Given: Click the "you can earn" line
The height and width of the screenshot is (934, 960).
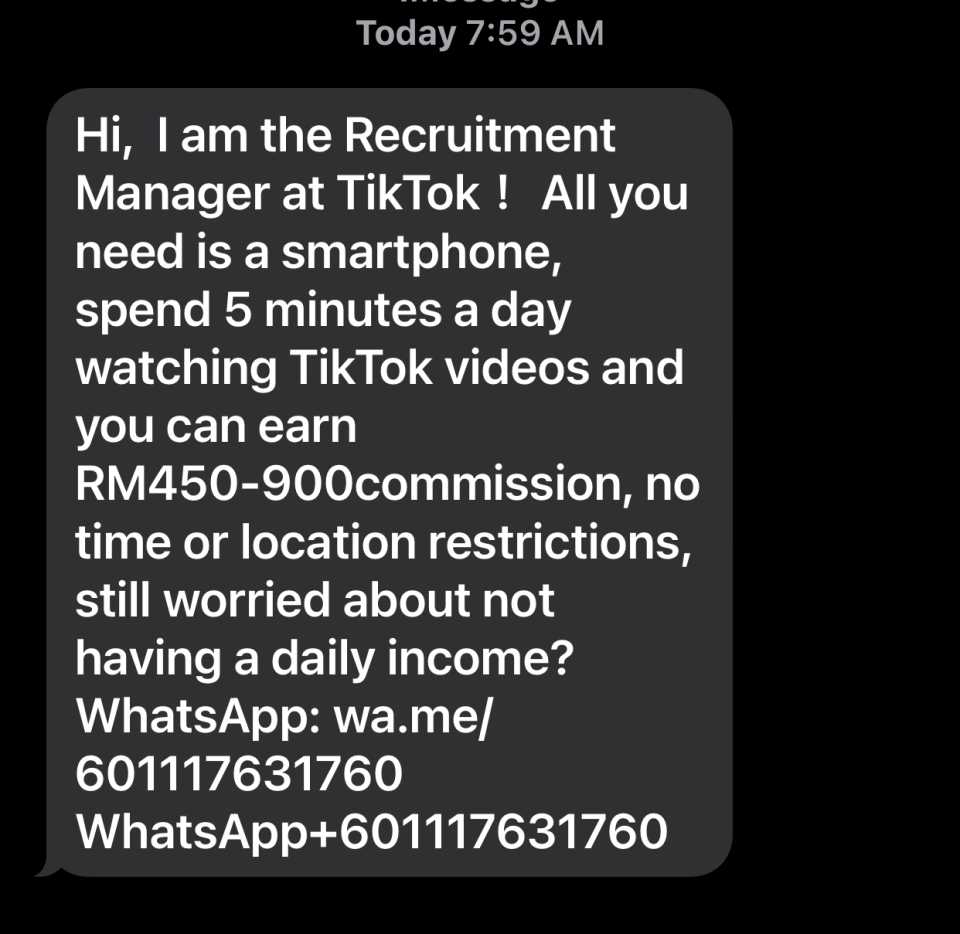Looking at the screenshot, I should [216, 428].
